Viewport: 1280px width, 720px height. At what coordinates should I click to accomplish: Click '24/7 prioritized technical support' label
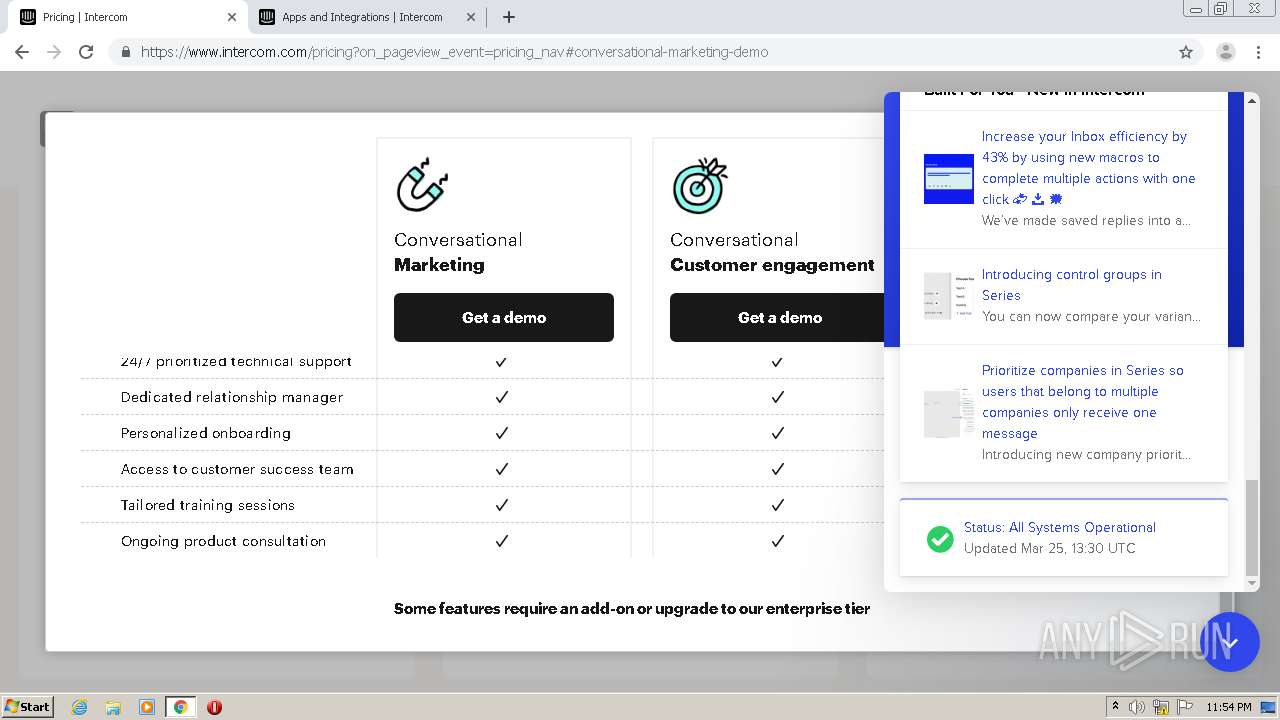236,361
